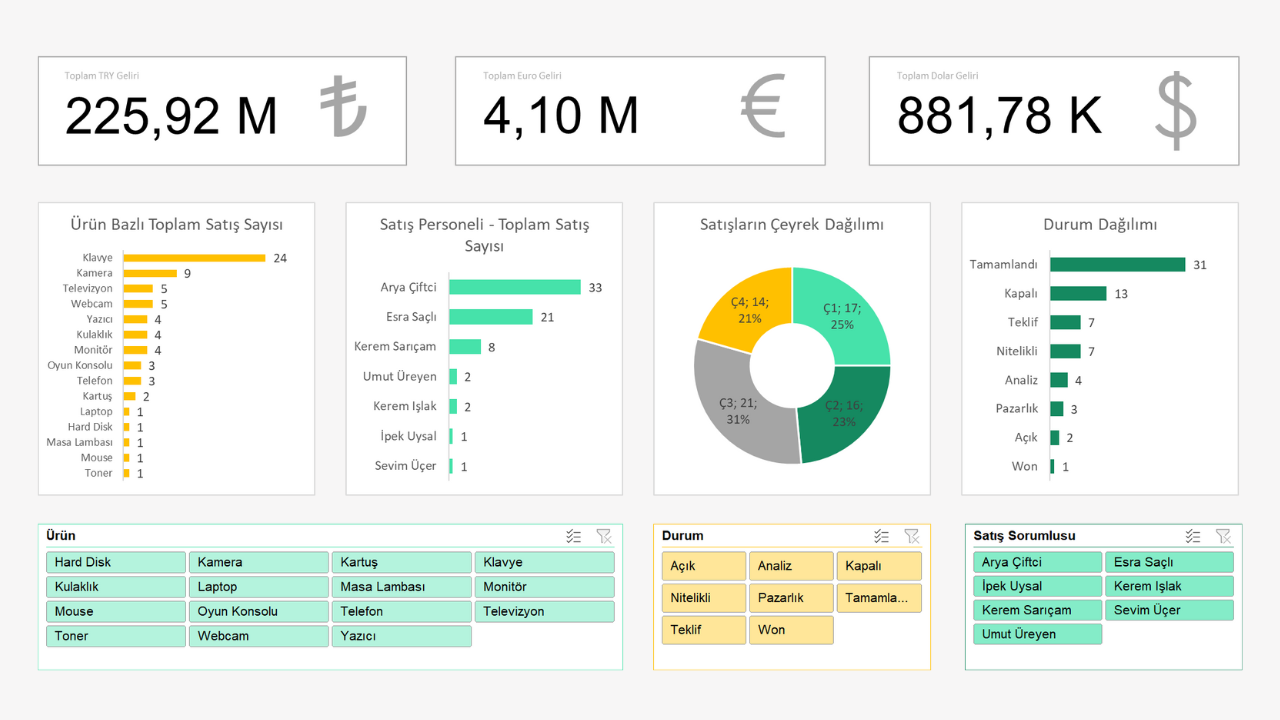1280x720 pixels.
Task: Toggle multi-select in Satış Sorumlusu slicer
Action: point(1193,536)
